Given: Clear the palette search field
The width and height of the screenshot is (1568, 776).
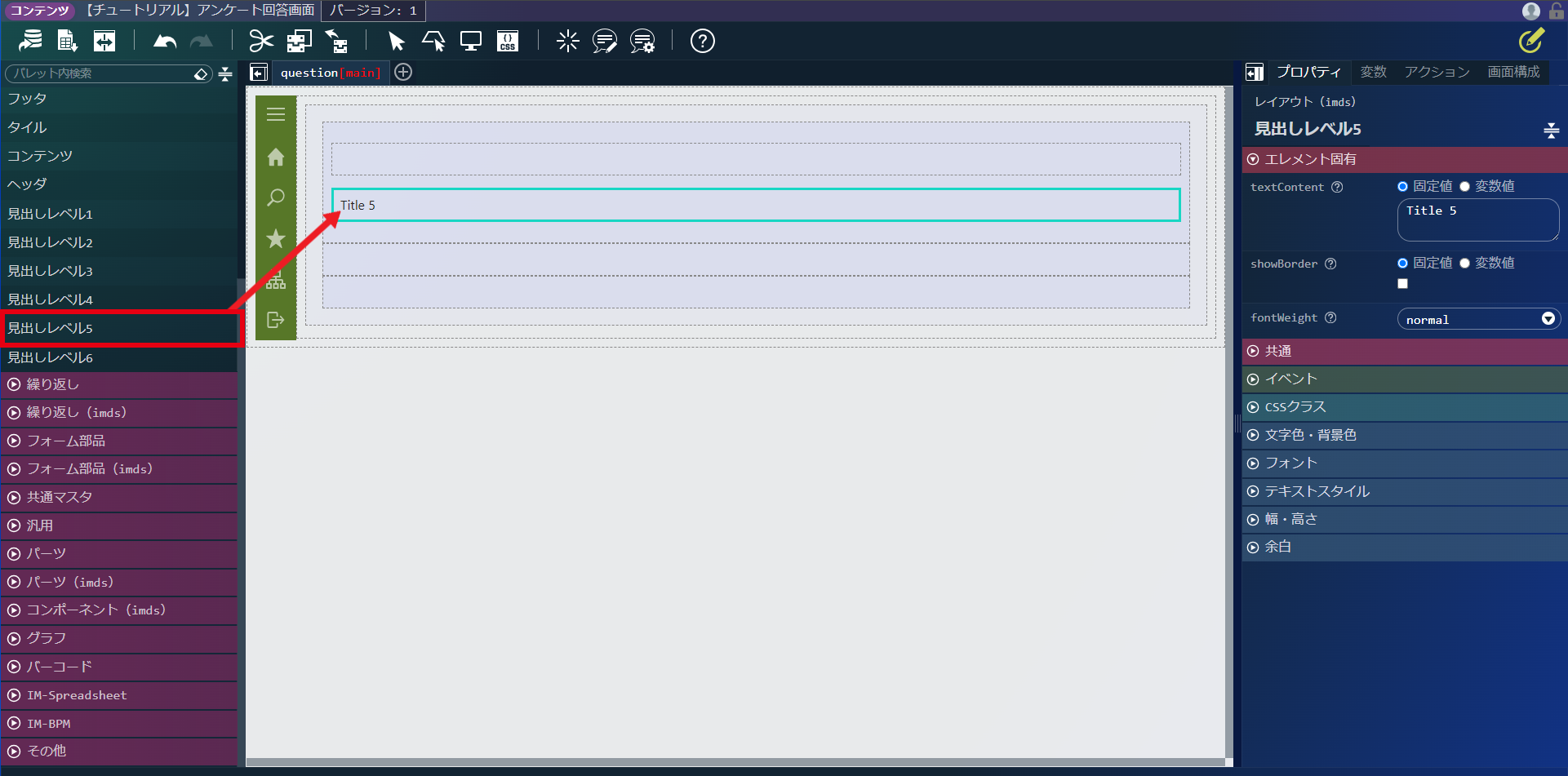Looking at the screenshot, I should click(x=202, y=74).
